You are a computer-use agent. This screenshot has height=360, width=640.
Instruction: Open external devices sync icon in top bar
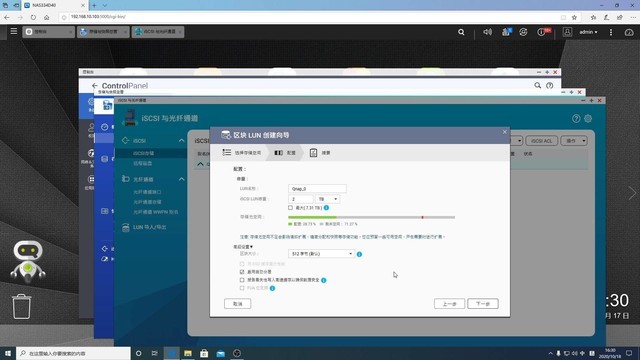(523, 32)
